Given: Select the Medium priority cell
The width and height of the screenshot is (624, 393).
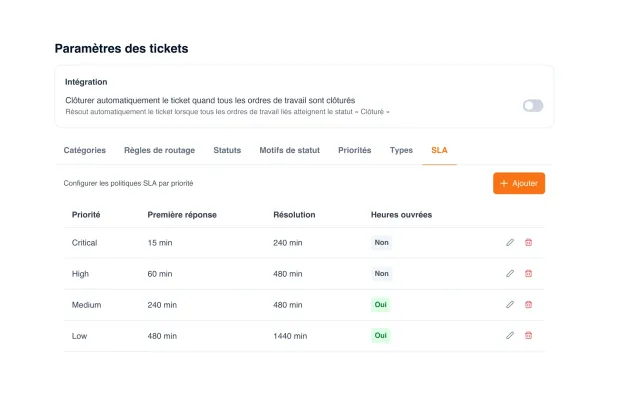Looking at the screenshot, I should pos(86,305).
